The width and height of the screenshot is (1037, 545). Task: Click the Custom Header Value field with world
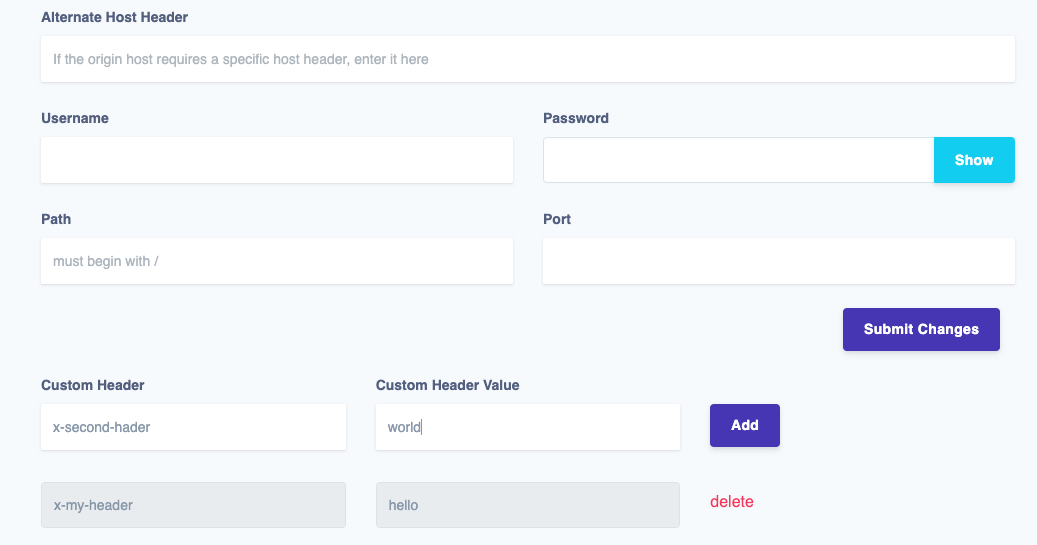coord(528,427)
